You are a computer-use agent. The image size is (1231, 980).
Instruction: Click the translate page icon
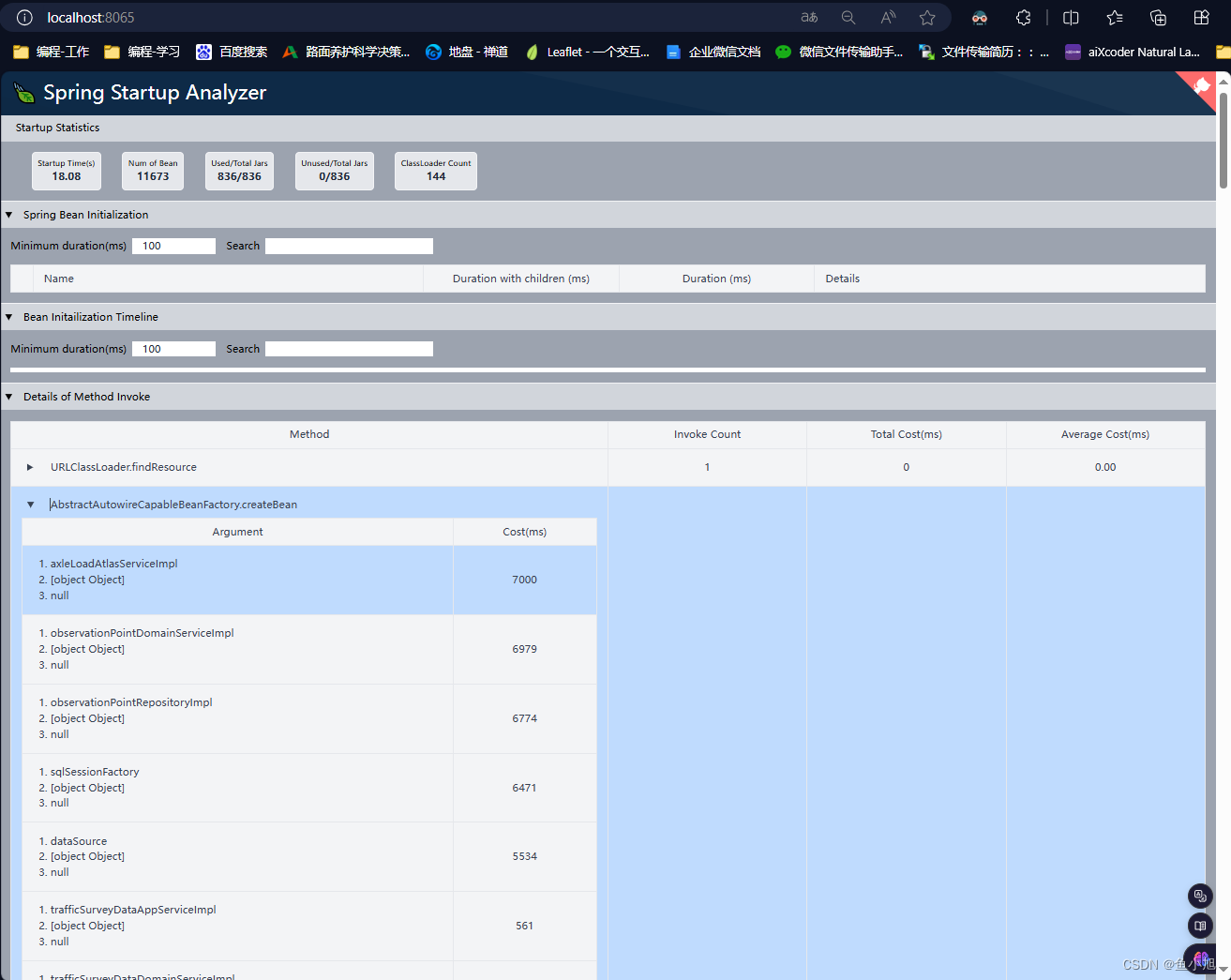point(809,17)
